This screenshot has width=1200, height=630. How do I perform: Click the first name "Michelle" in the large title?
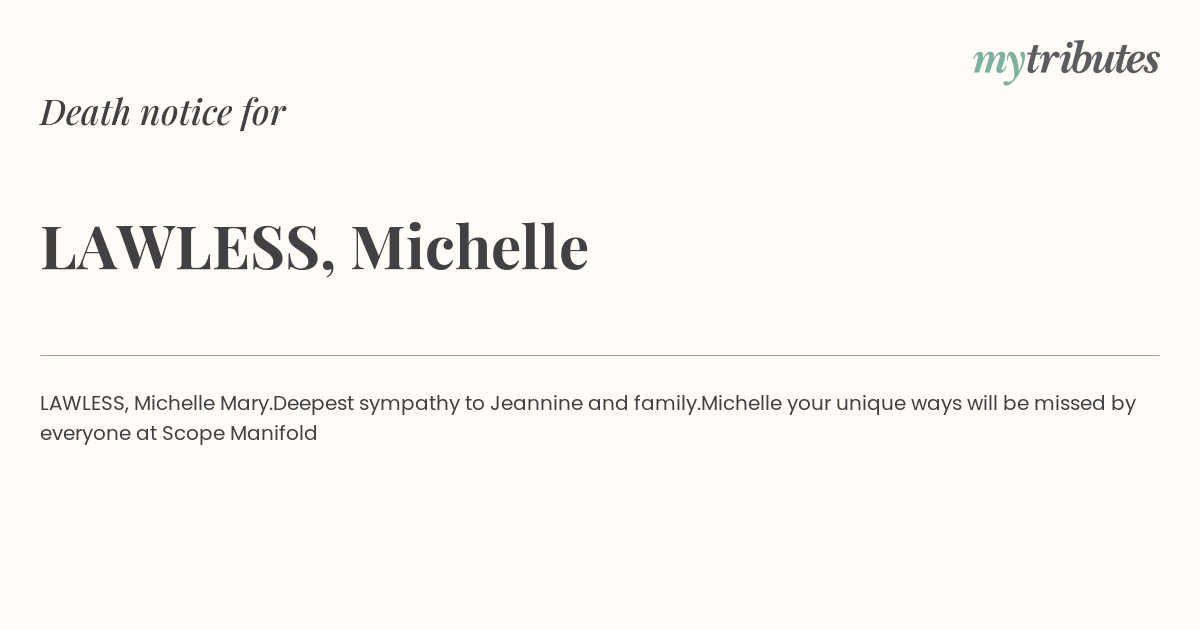click(470, 246)
